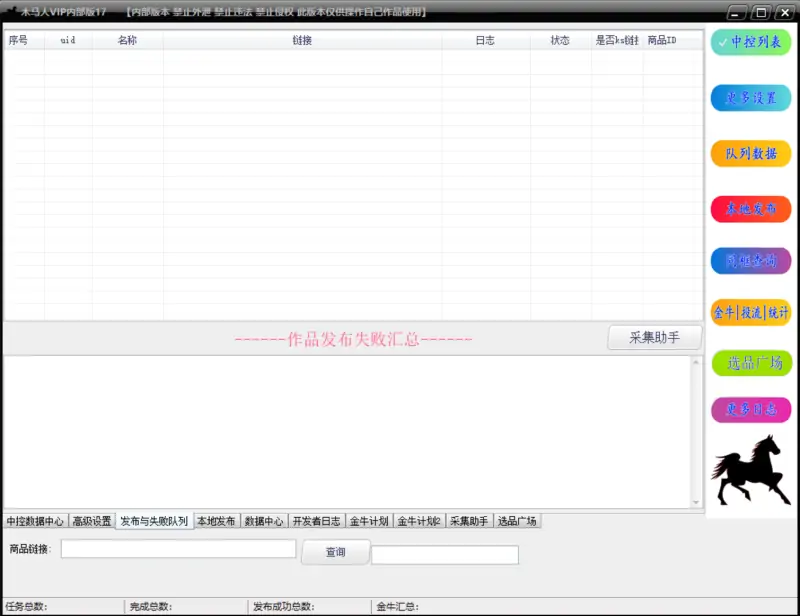The height and width of the screenshot is (616, 800).
Task: Open the 高级设置 tab
Action: (91, 521)
